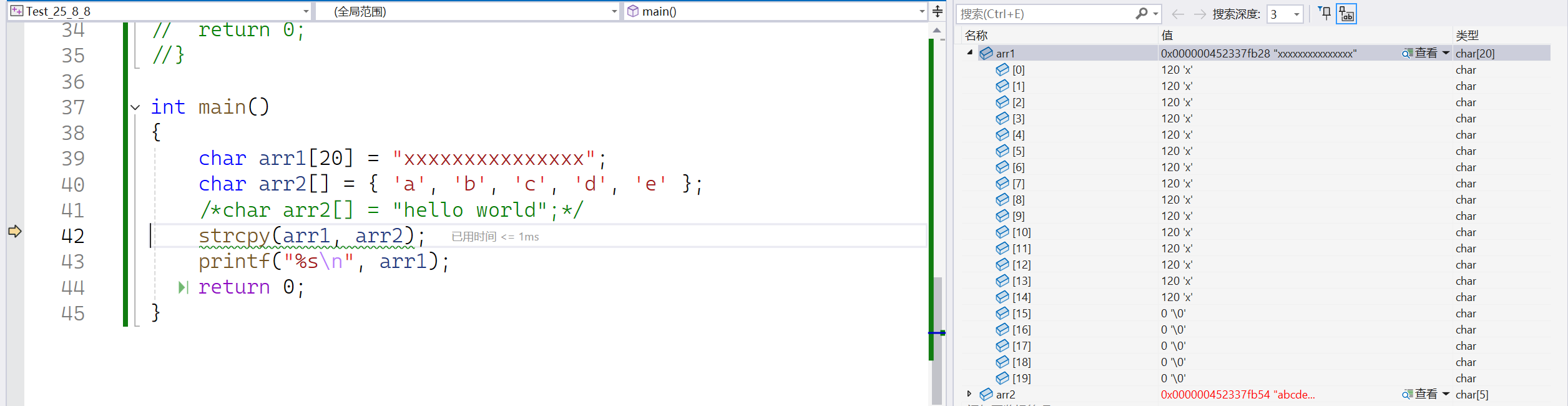This screenshot has height=406, width=1568.
Task: Click the value 120 'x' of element [2]
Action: point(1177,102)
